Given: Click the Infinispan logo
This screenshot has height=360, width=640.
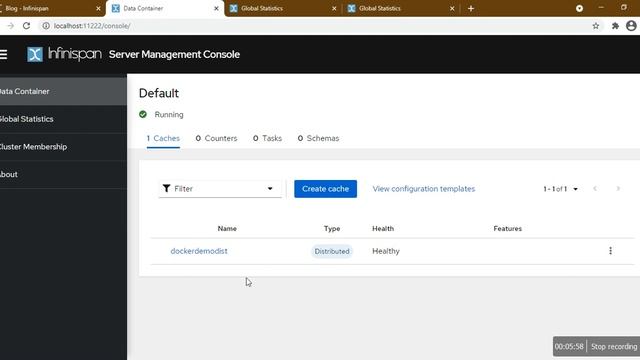Looking at the screenshot, I should [x=64, y=54].
